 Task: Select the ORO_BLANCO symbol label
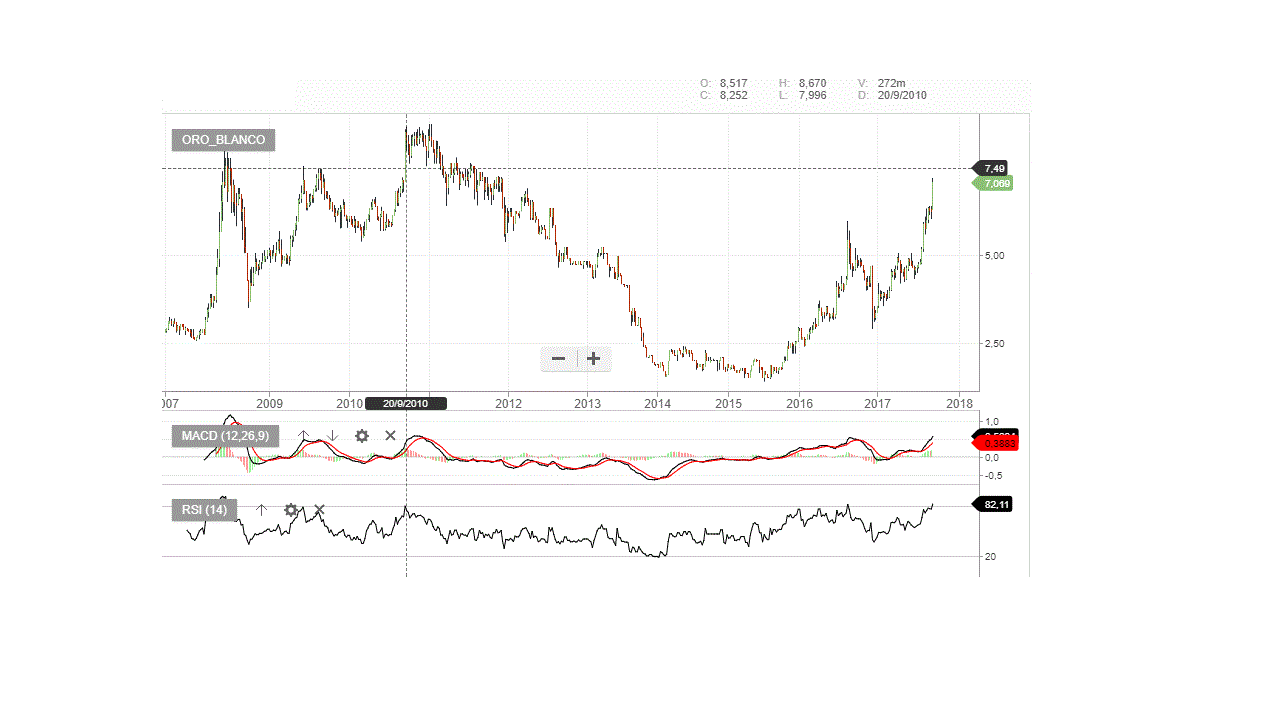coord(223,140)
